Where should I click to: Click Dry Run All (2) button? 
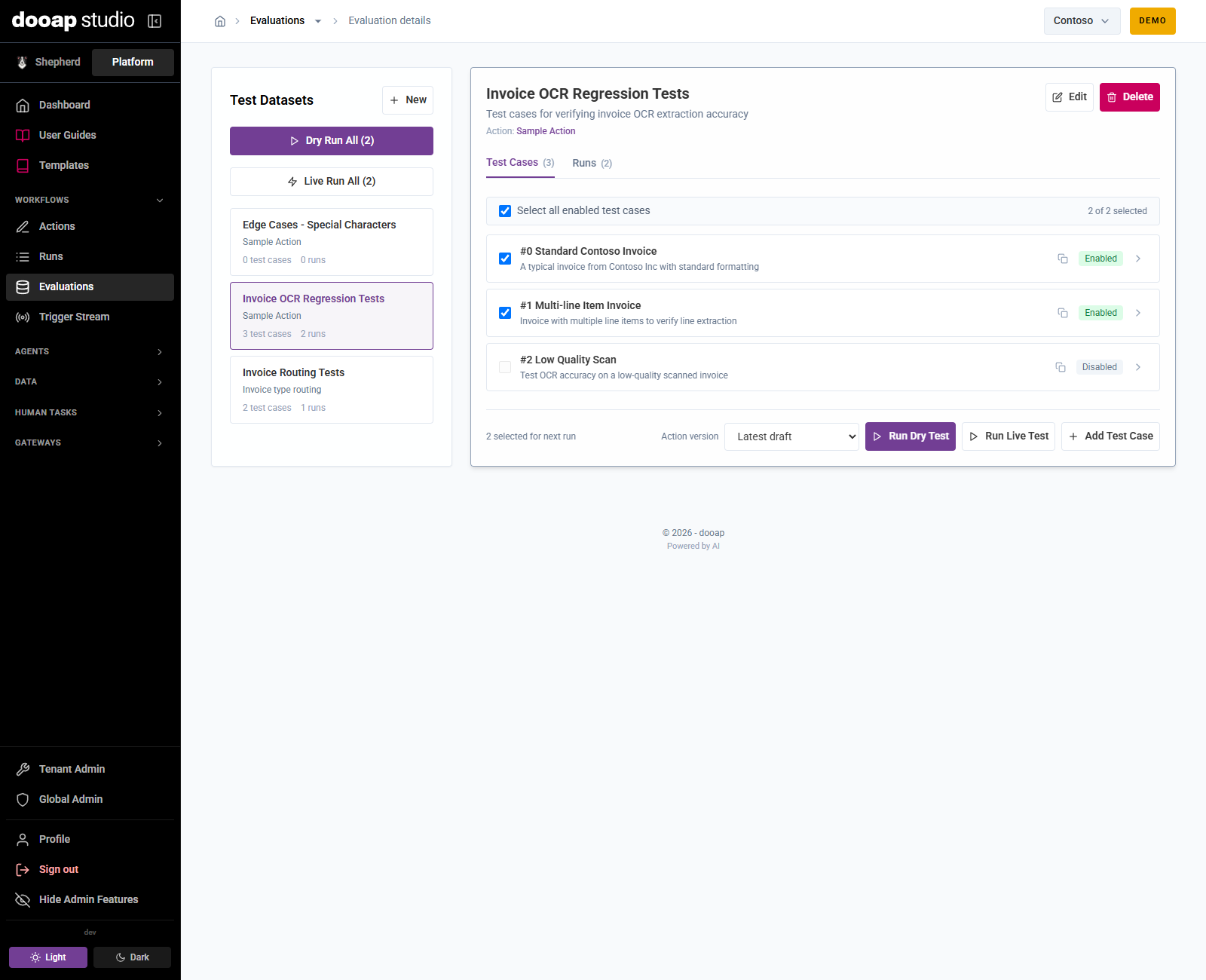pos(332,141)
